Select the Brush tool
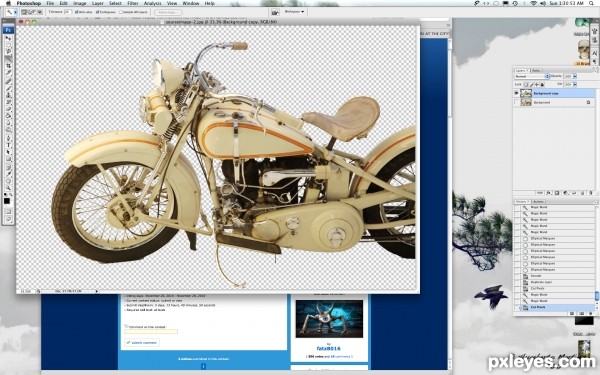Viewport: 600px width, 375px height. click(x=8, y=88)
